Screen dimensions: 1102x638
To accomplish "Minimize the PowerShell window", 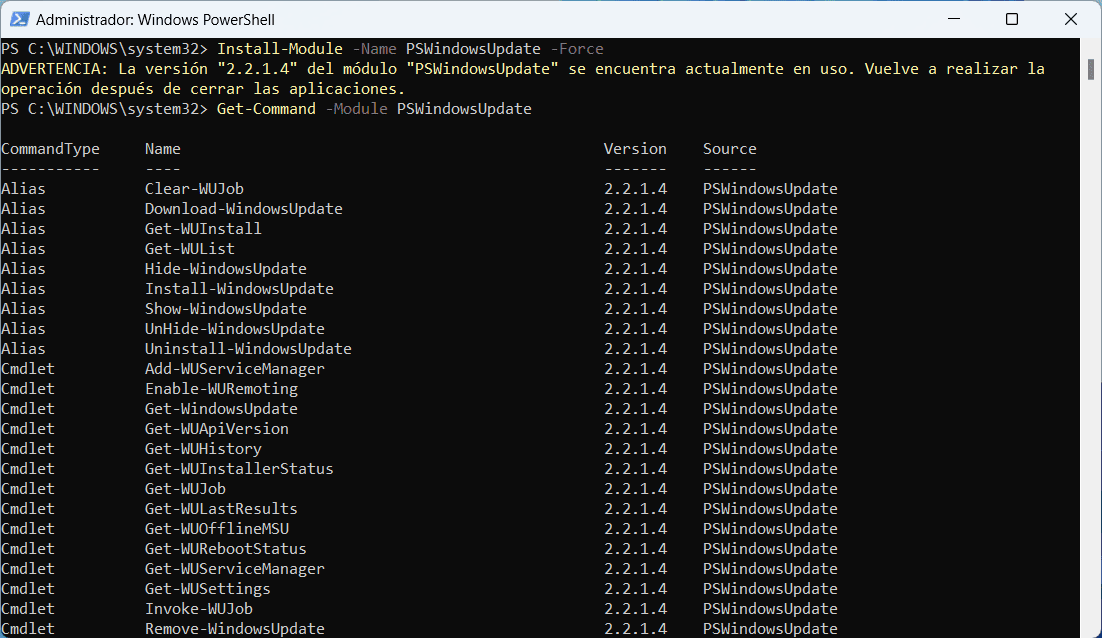I will (954, 19).
